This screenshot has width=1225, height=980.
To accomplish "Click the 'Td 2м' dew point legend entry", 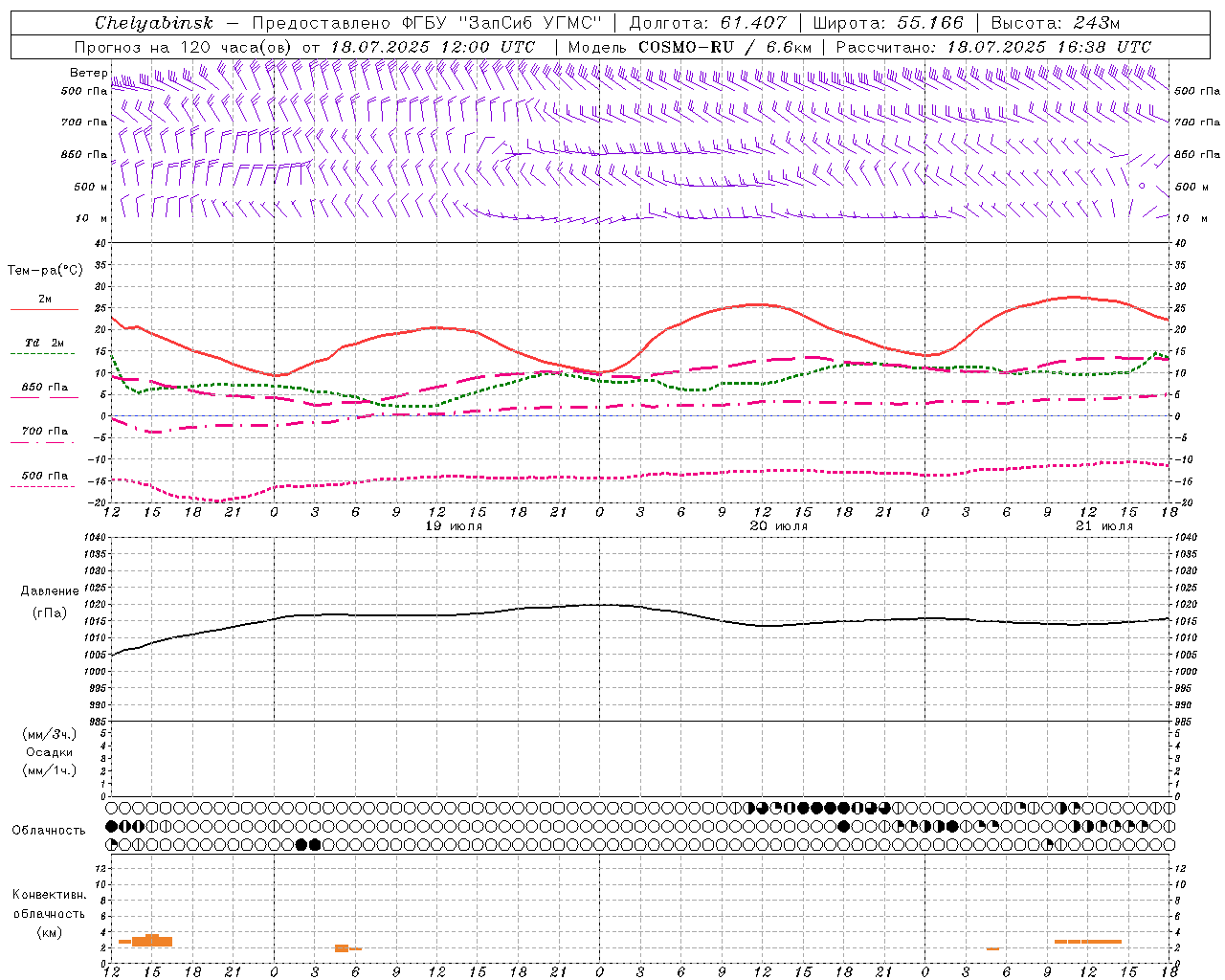I will click(45, 343).
